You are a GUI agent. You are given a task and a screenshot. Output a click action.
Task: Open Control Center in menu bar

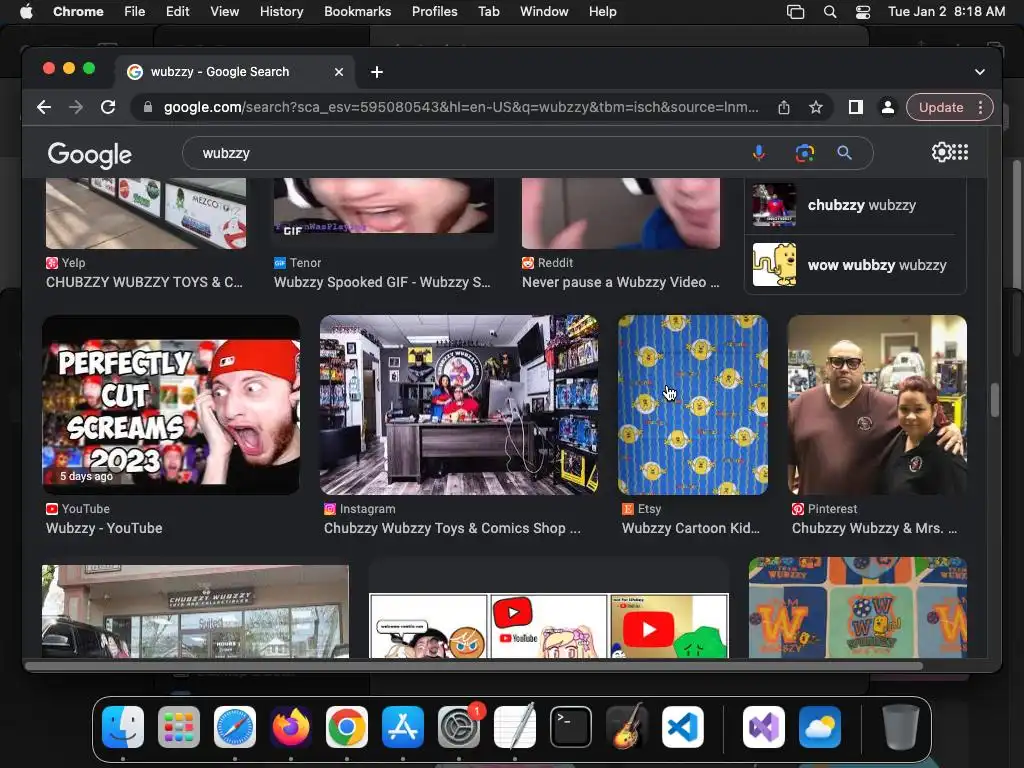coord(863,12)
